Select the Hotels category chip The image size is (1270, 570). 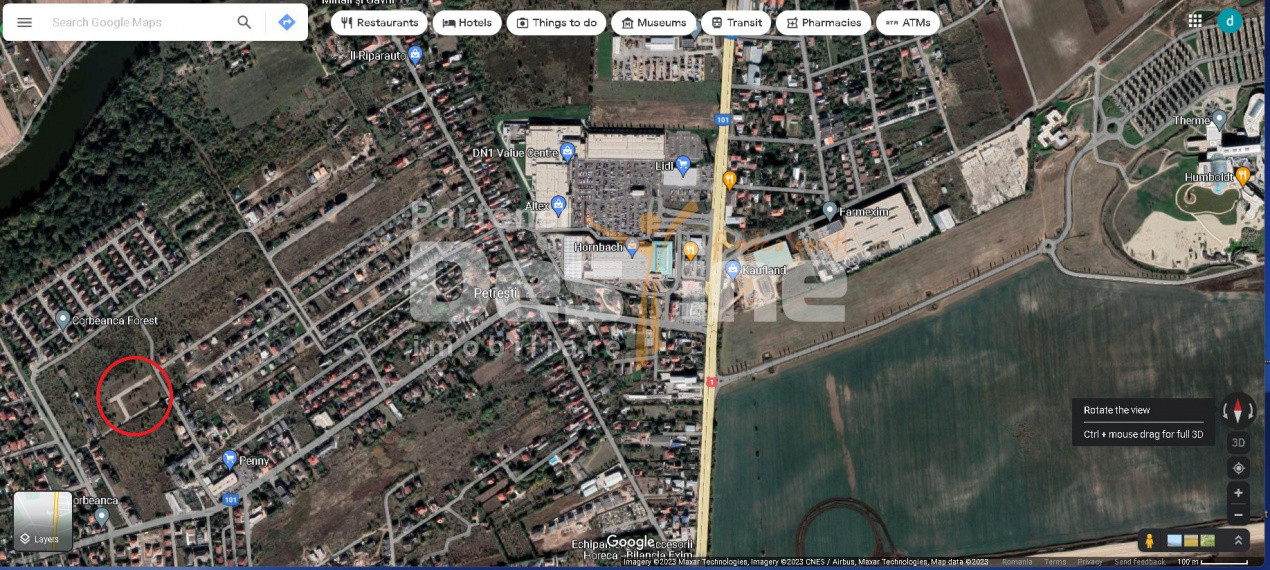tap(467, 23)
